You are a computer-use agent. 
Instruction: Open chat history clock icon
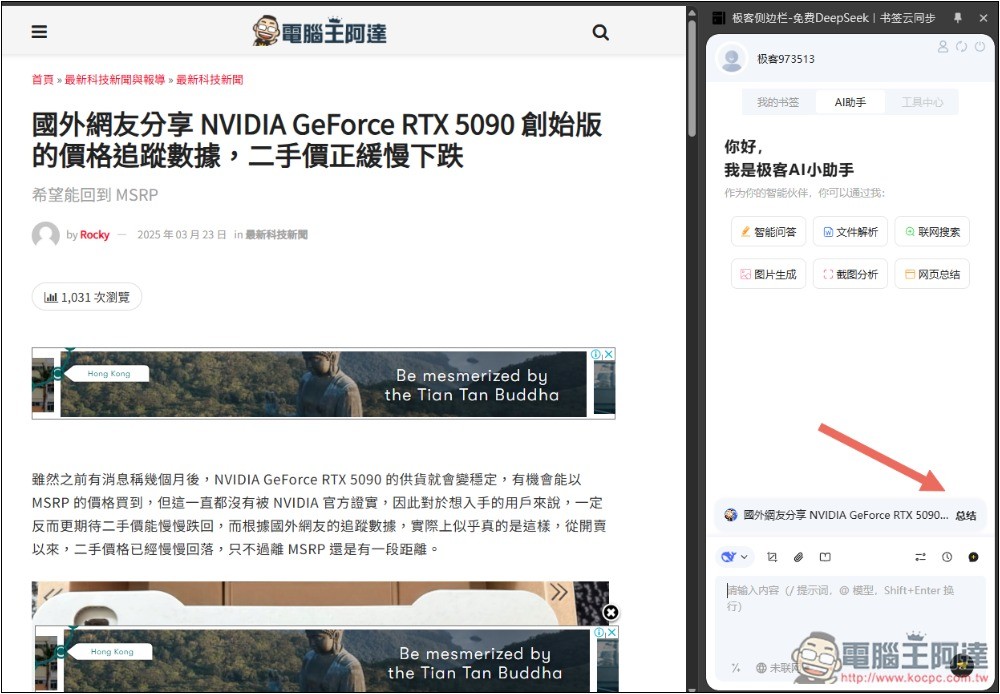pyautogui.click(x=947, y=557)
